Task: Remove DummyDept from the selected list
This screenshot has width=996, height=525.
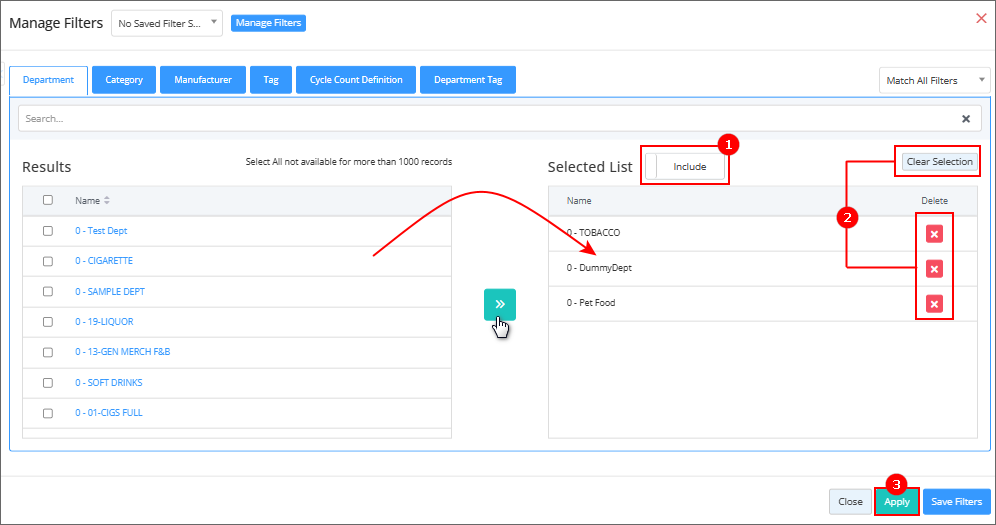Action: [x=934, y=269]
